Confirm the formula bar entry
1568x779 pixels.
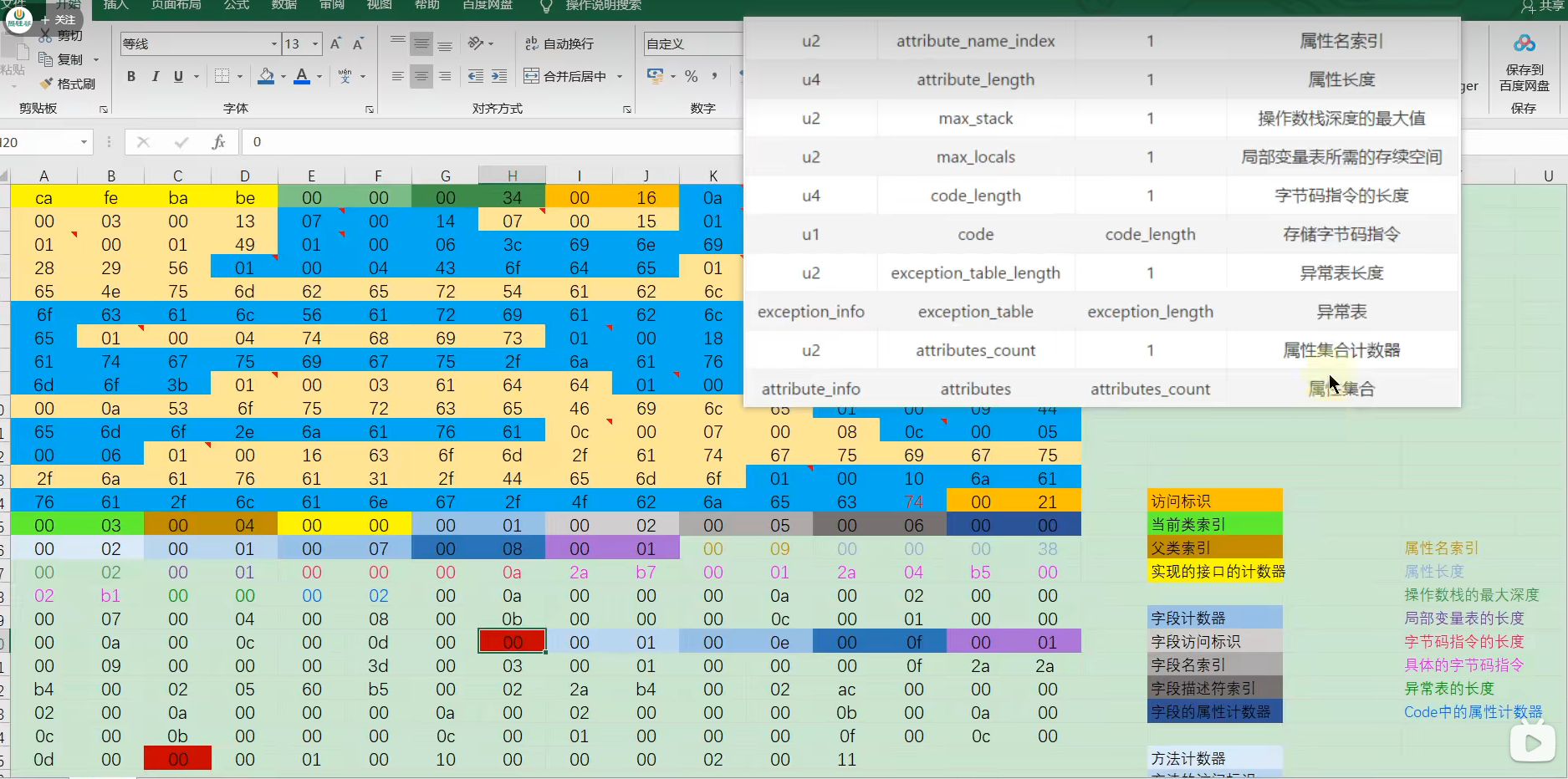point(181,142)
